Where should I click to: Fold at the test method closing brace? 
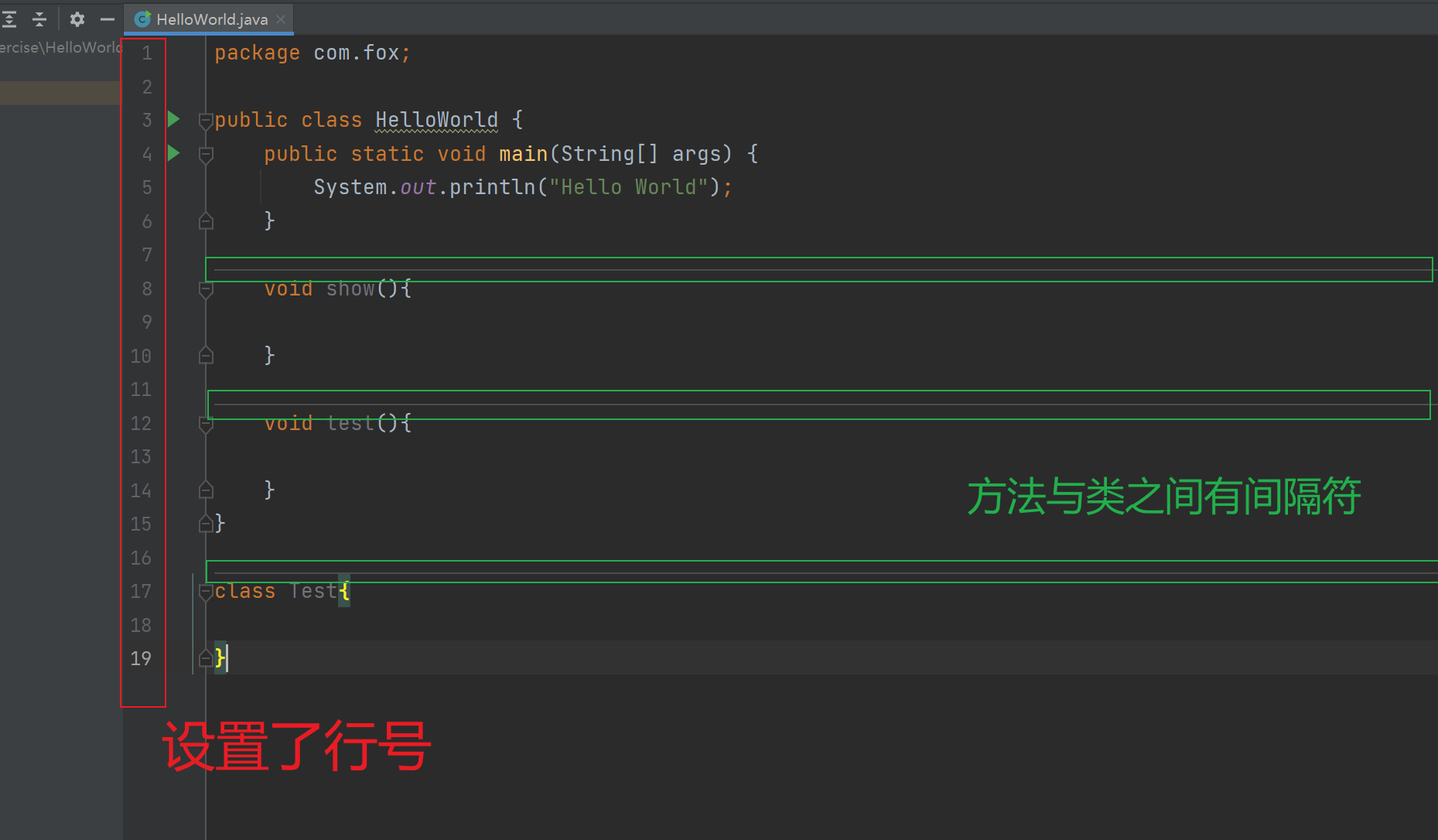(206, 490)
